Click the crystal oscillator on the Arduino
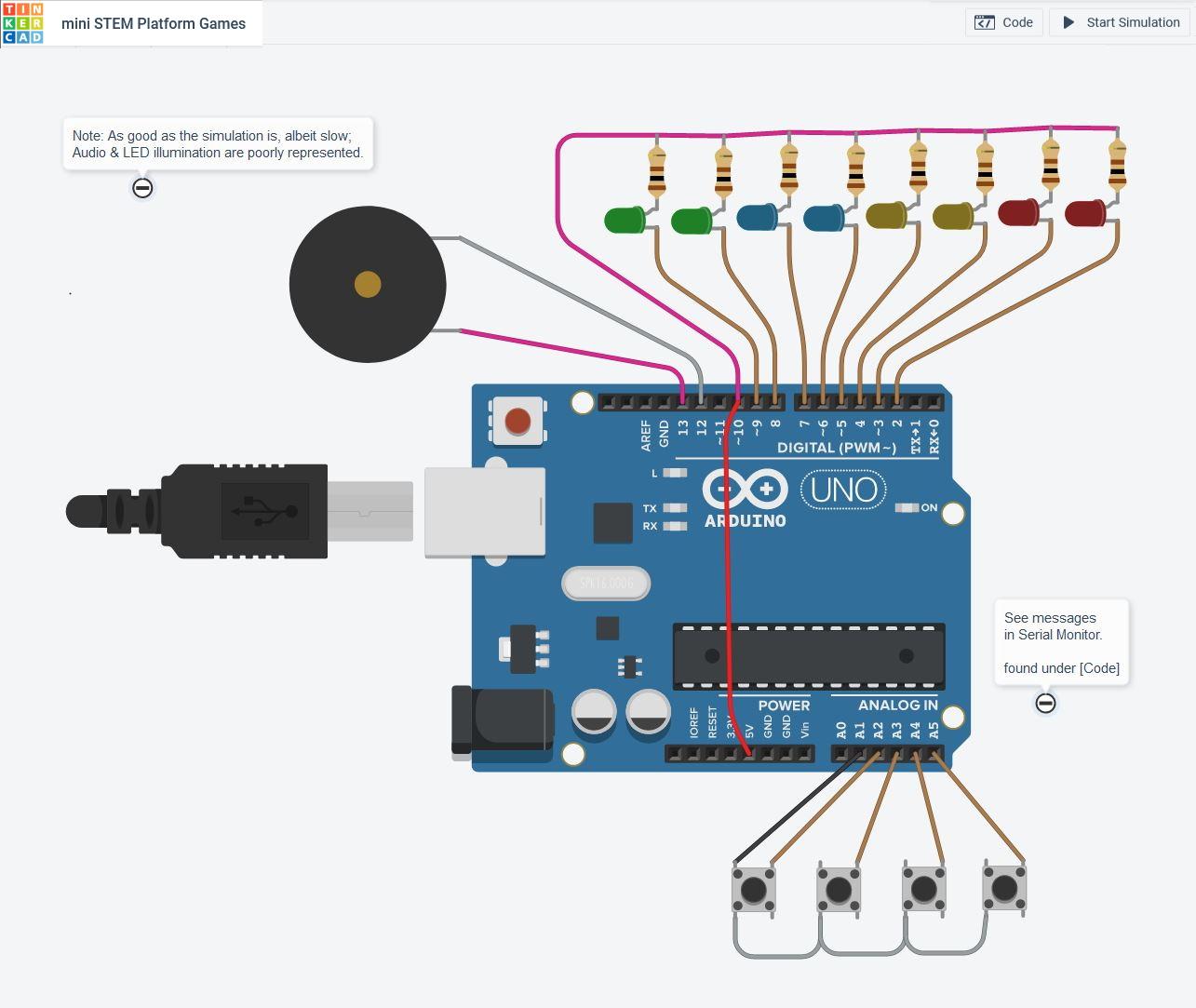Viewport: 1196px width, 1008px height. [x=606, y=584]
